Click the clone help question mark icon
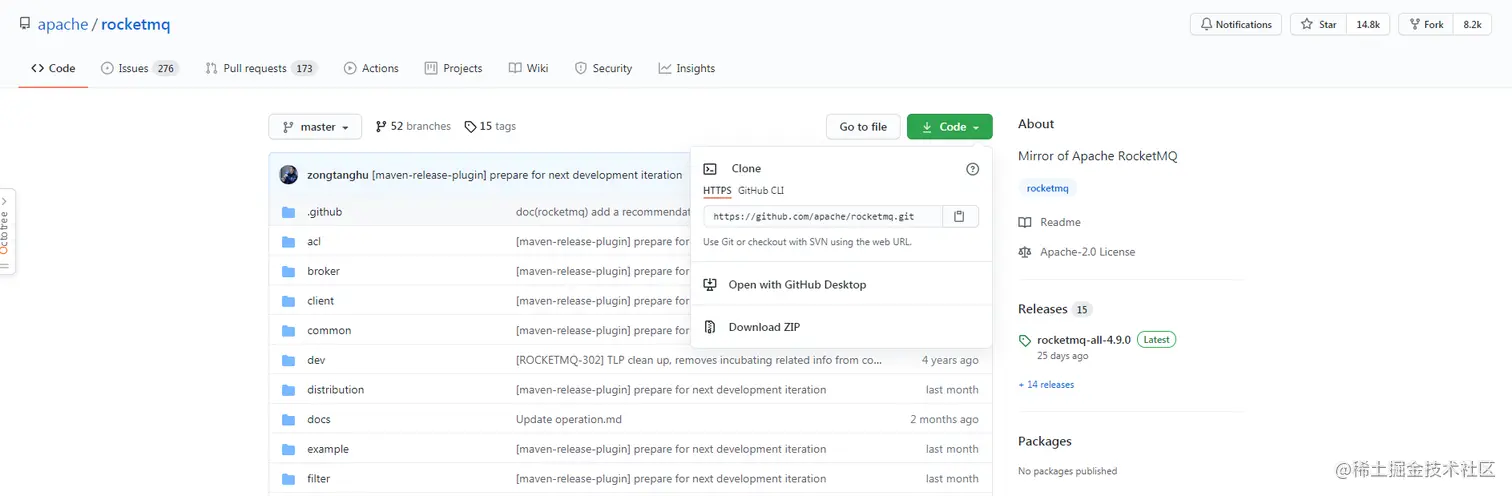The height and width of the screenshot is (496, 1512). (972, 169)
